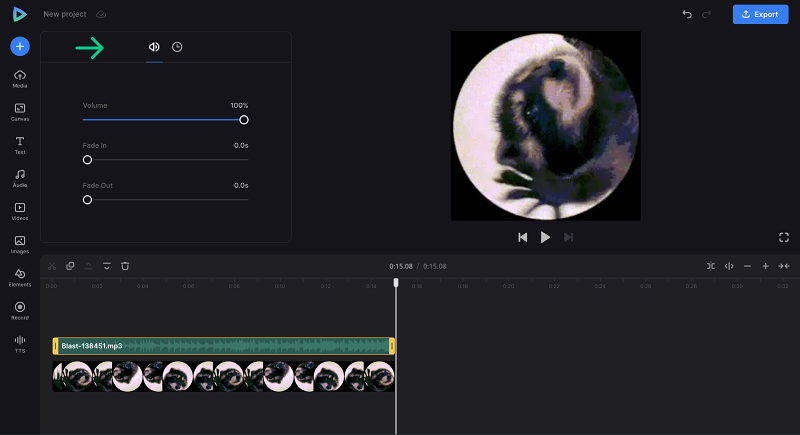This screenshot has height=435, width=800.
Task: Switch to the audio volume tab
Action: point(154,47)
